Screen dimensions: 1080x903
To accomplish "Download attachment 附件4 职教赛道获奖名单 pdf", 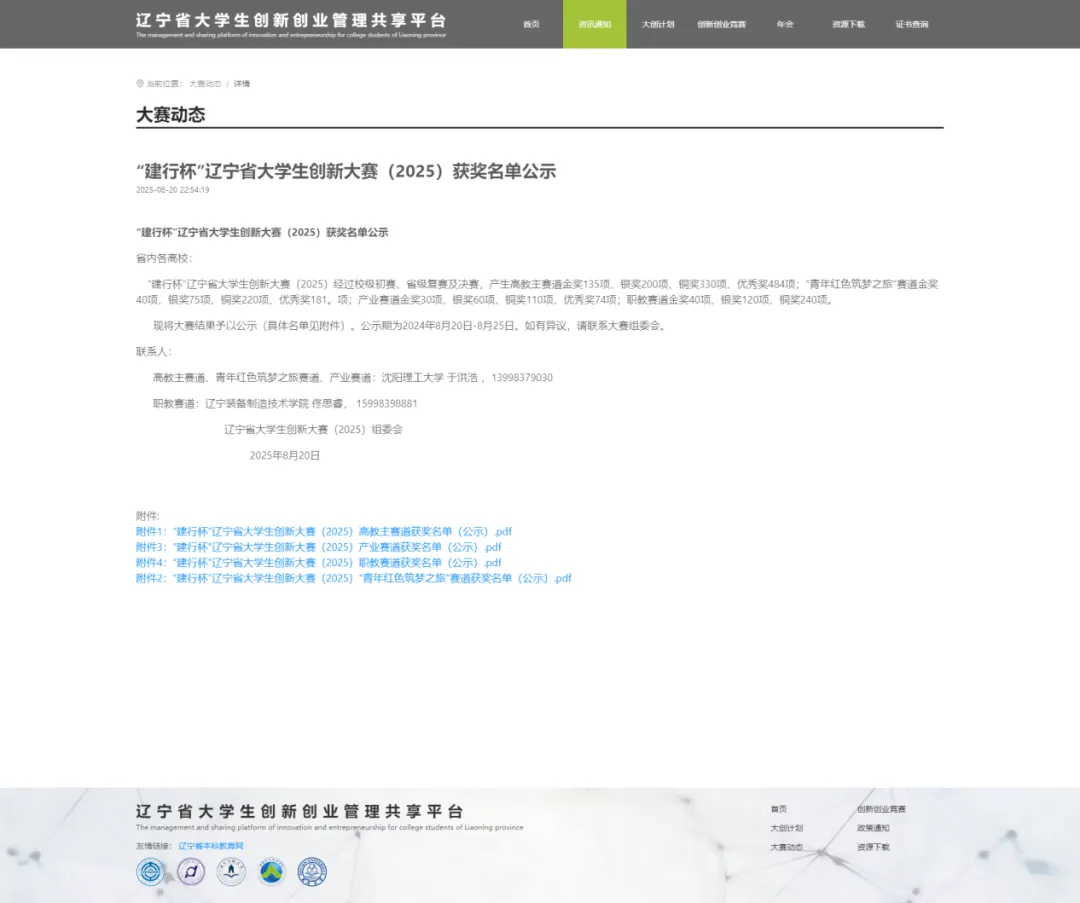I will coord(318,563).
